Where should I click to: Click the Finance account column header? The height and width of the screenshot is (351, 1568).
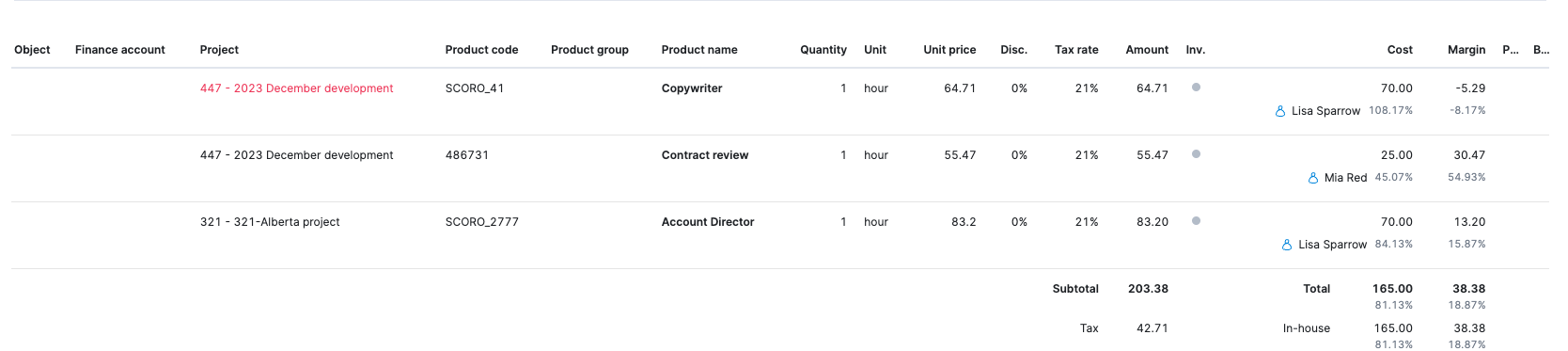tap(120, 50)
